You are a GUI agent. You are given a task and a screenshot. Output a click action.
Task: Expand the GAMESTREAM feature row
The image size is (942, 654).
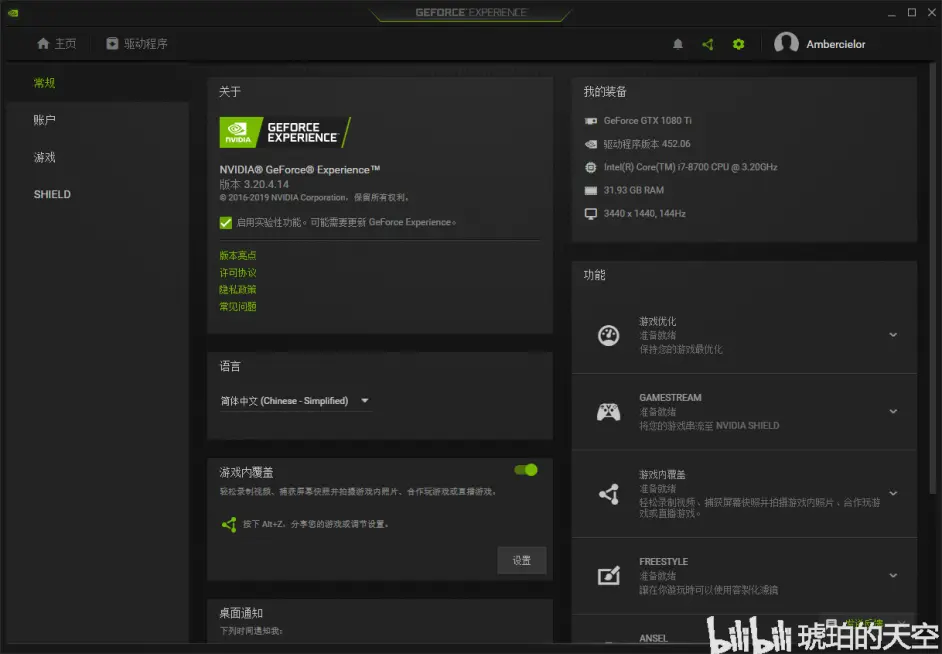click(x=893, y=411)
